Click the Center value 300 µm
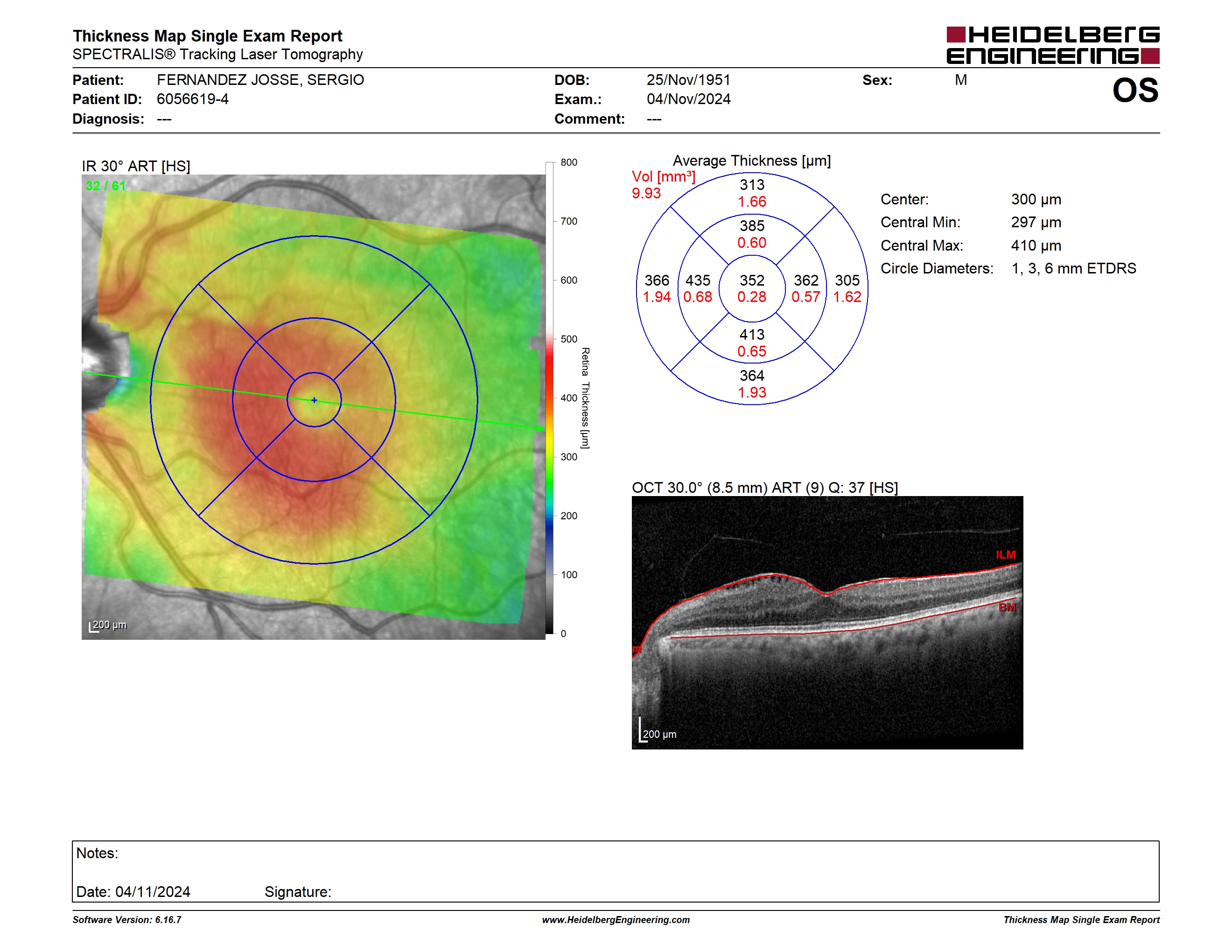1232x952 pixels. [x=1036, y=199]
